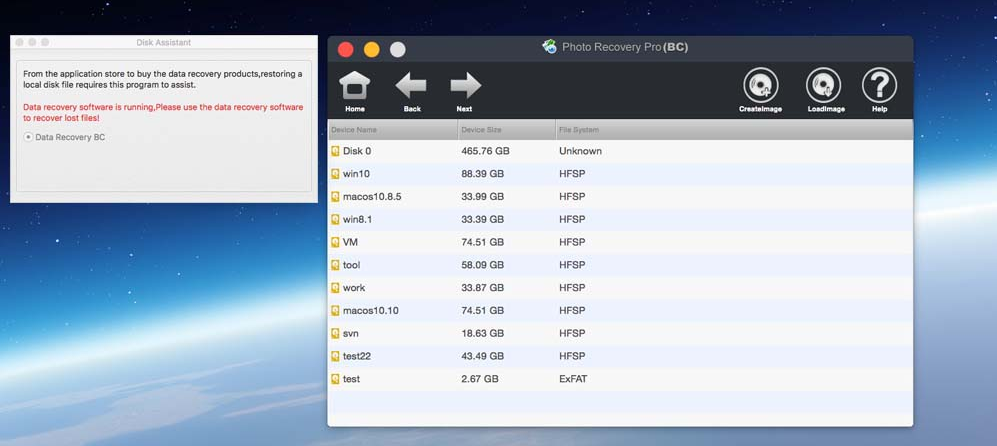The height and width of the screenshot is (446, 997).
Task: Select the drive icon for win8.1
Action: point(335,220)
